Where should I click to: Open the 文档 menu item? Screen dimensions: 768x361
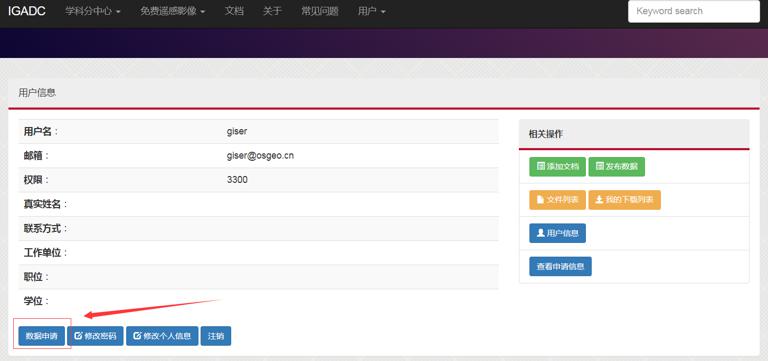tap(234, 11)
